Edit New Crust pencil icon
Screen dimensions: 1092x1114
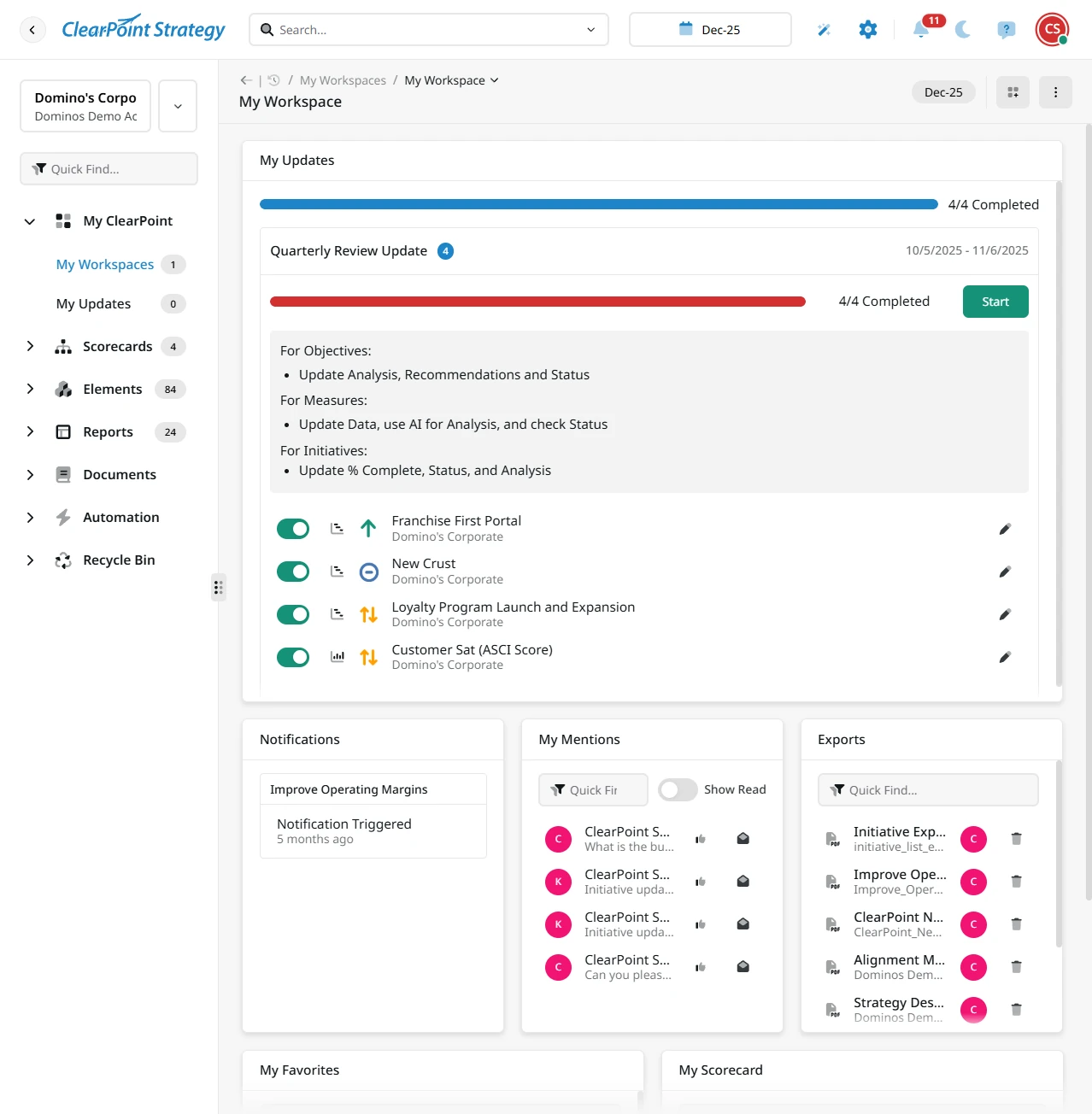[1005, 572]
